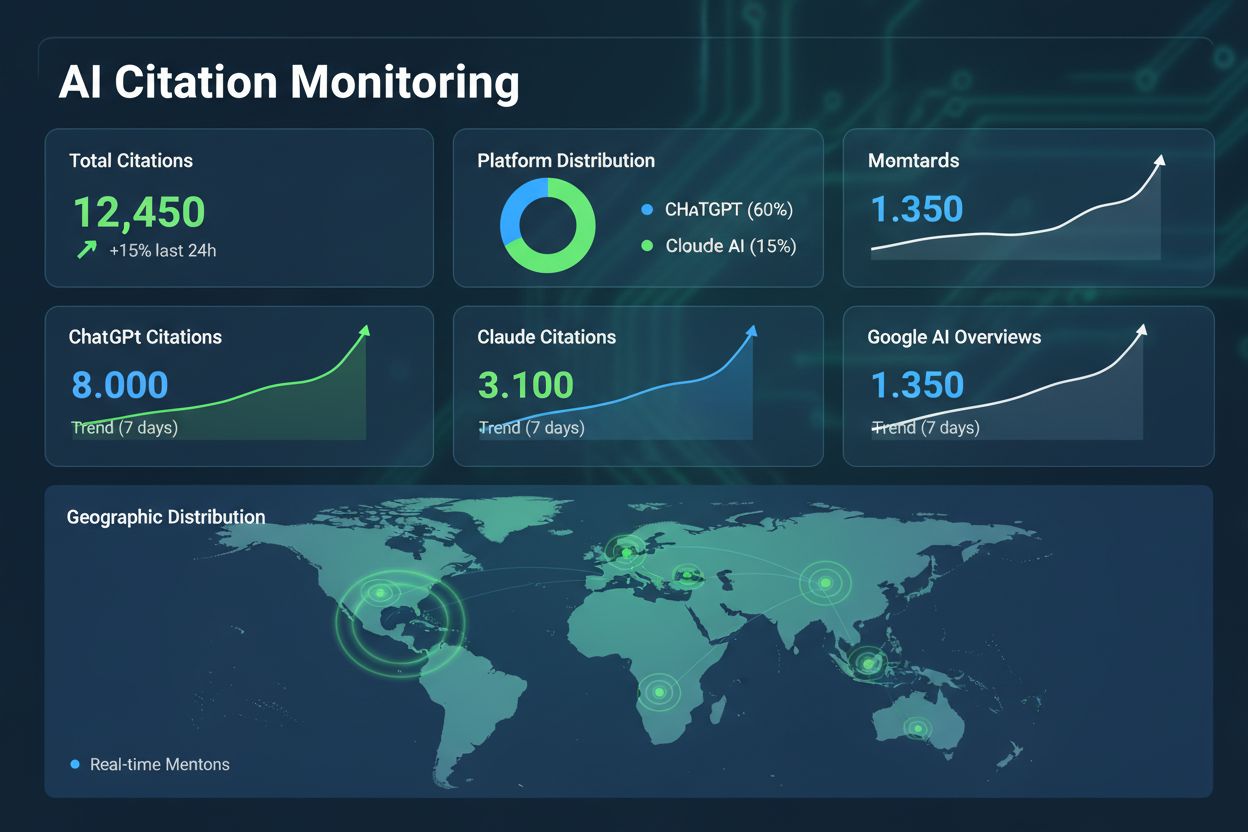Click the Geographic Distribution heading
Screen dimensions: 1248x832
(x=166, y=517)
